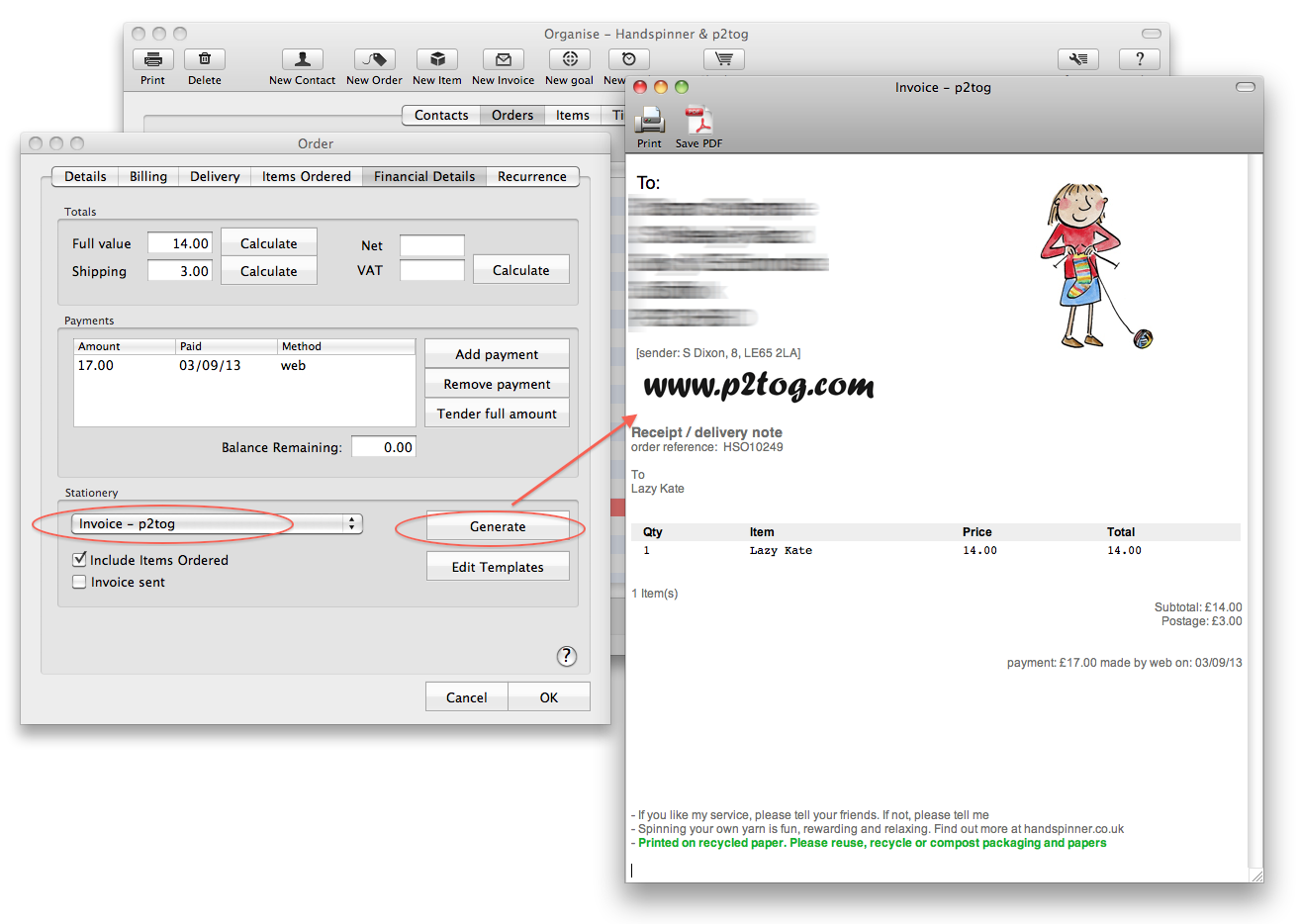Switch to the Billing tab
Screen dimensions: 1299x924
pos(148,176)
